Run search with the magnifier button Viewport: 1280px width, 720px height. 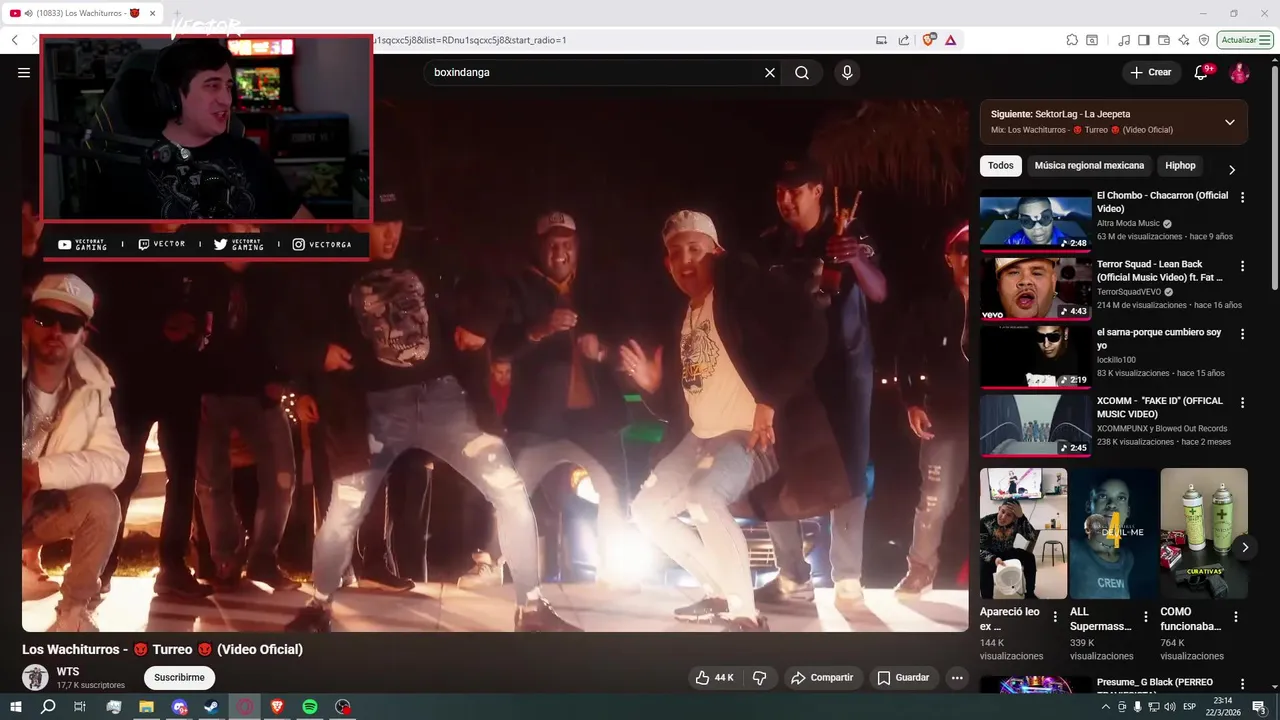(x=802, y=72)
